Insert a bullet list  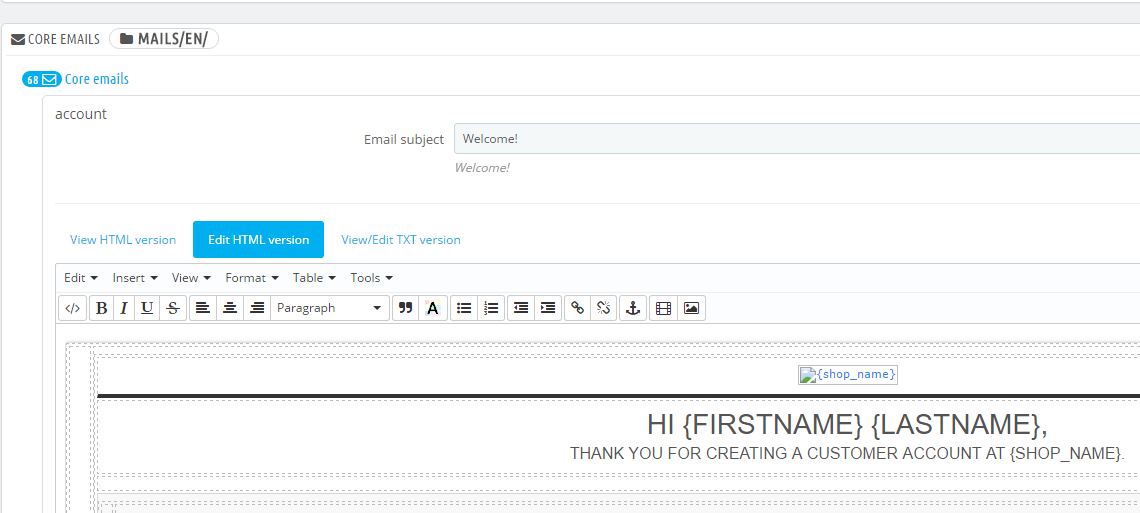pos(464,308)
